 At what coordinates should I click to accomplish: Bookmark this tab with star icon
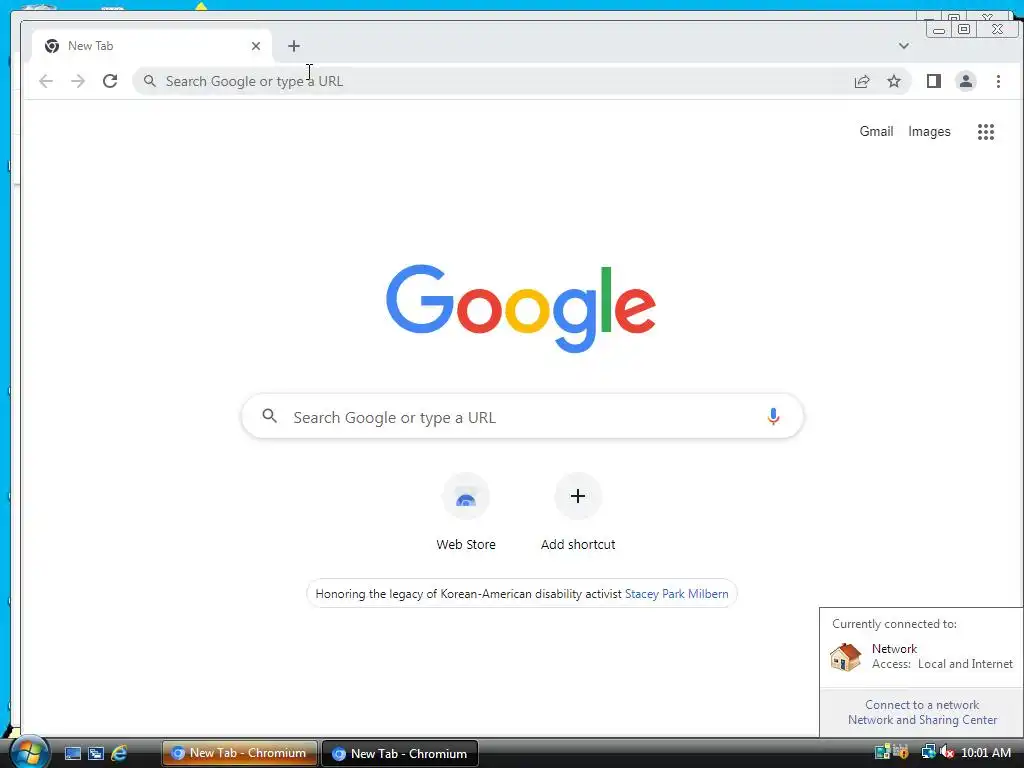click(x=894, y=81)
